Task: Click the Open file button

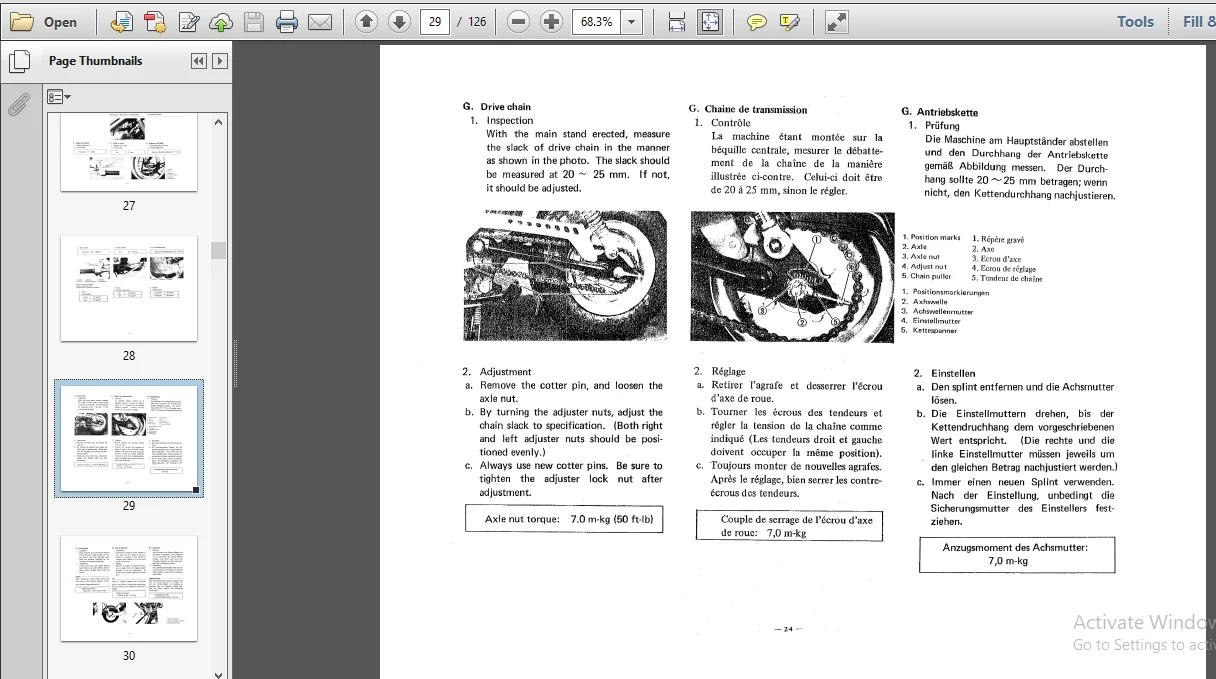Action: coord(44,22)
